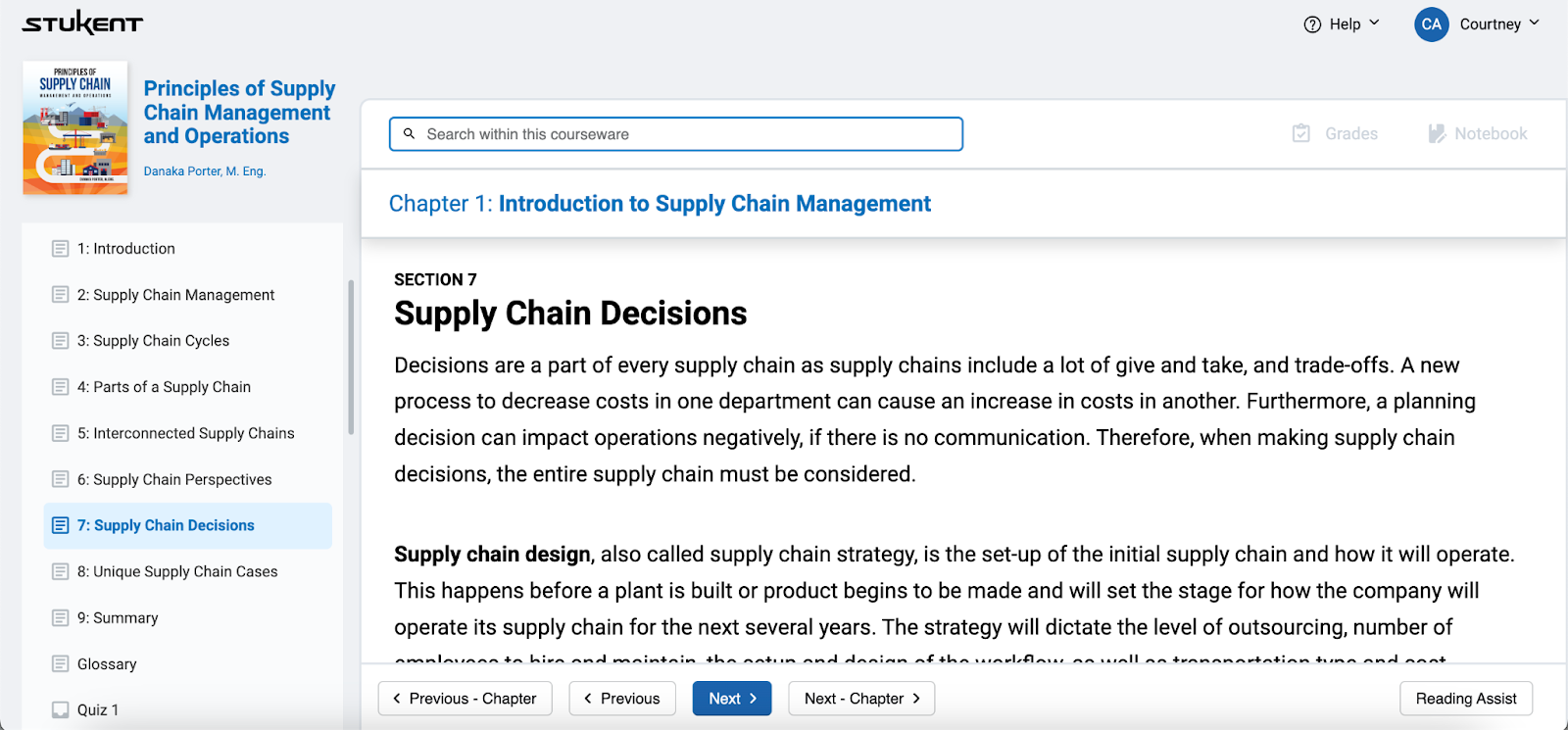The width and height of the screenshot is (1568, 730).
Task: Click the CA user avatar
Action: (x=1431, y=24)
